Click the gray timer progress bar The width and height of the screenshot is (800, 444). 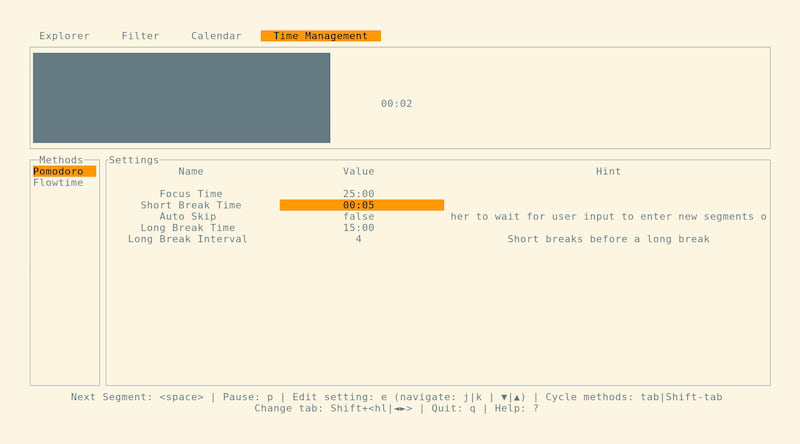coord(181,98)
